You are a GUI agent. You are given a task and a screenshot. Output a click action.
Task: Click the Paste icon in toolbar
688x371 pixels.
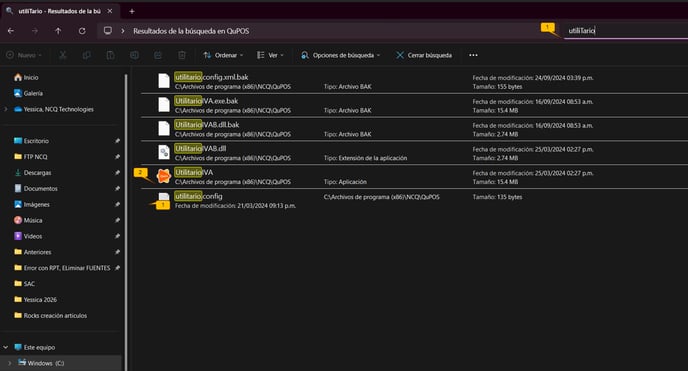click(x=111, y=55)
